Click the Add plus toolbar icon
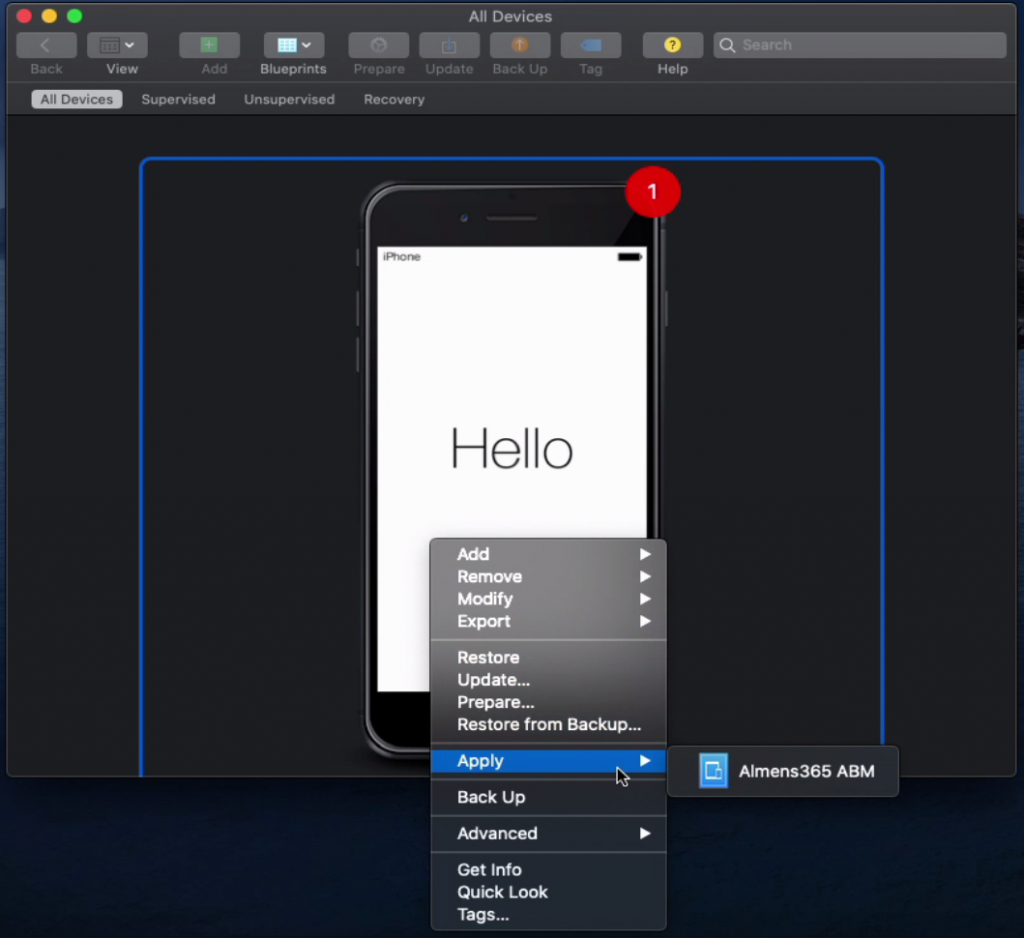The image size is (1024, 938). [x=209, y=45]
